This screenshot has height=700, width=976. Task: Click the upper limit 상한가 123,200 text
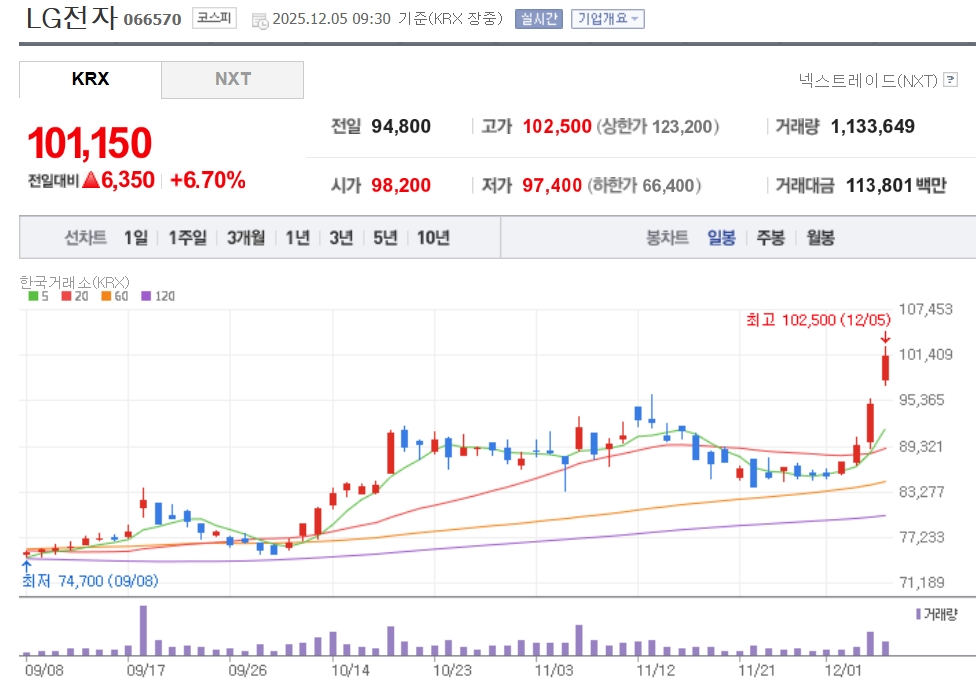(658, 126)
